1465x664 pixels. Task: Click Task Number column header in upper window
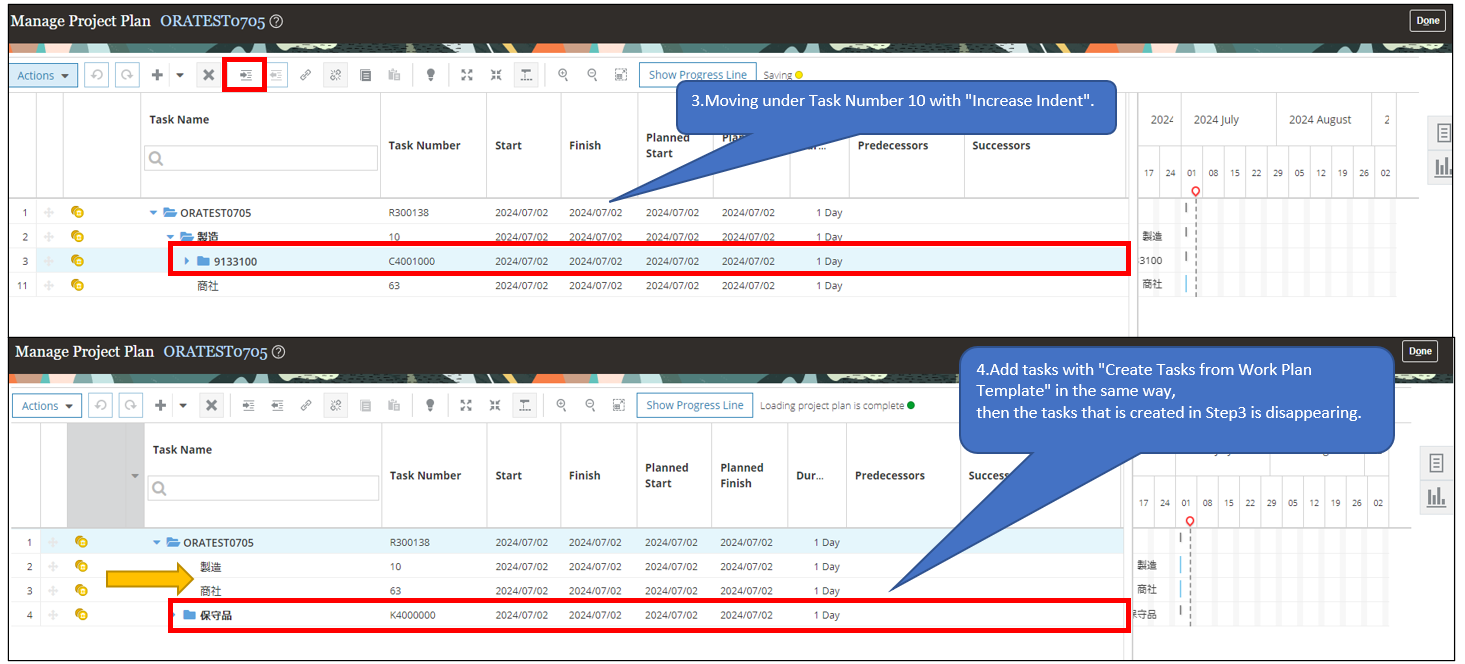pyautogui.click(x=424, y=145)
